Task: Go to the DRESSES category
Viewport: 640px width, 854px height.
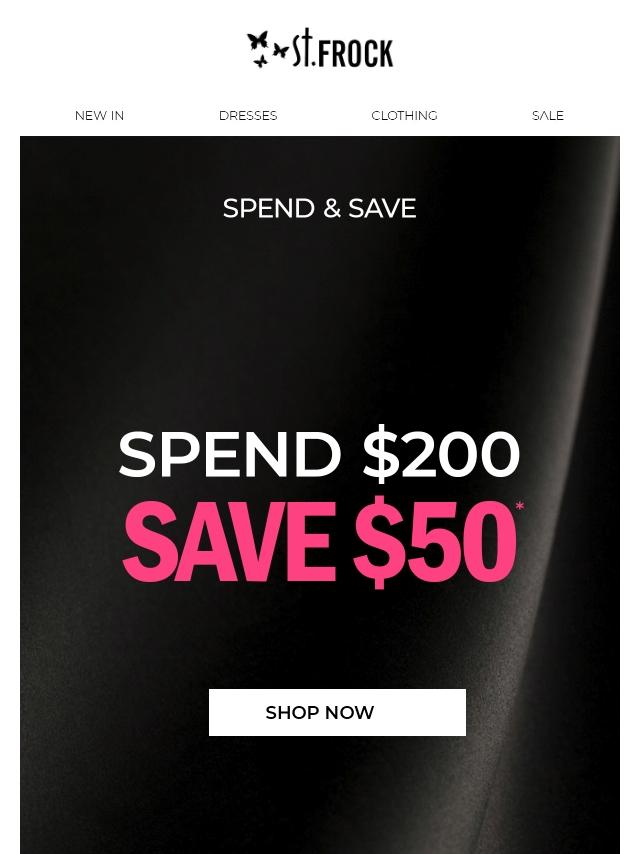Action: pos(248,115)
